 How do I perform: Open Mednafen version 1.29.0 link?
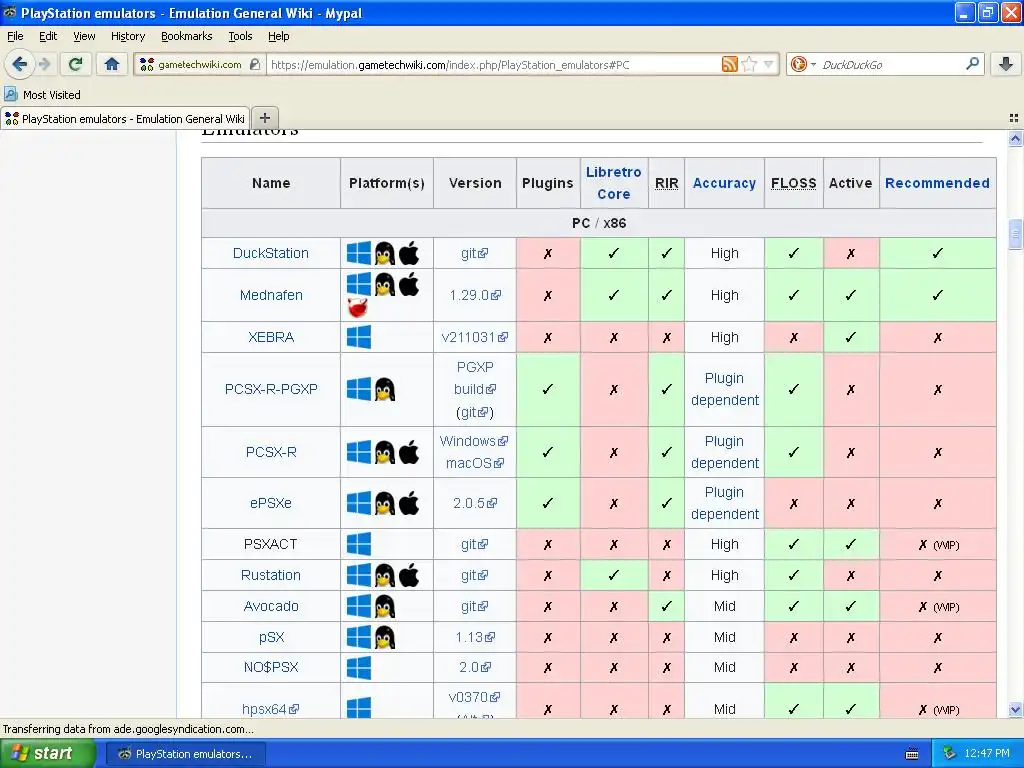pyautogui.click(x=475, y=295)
